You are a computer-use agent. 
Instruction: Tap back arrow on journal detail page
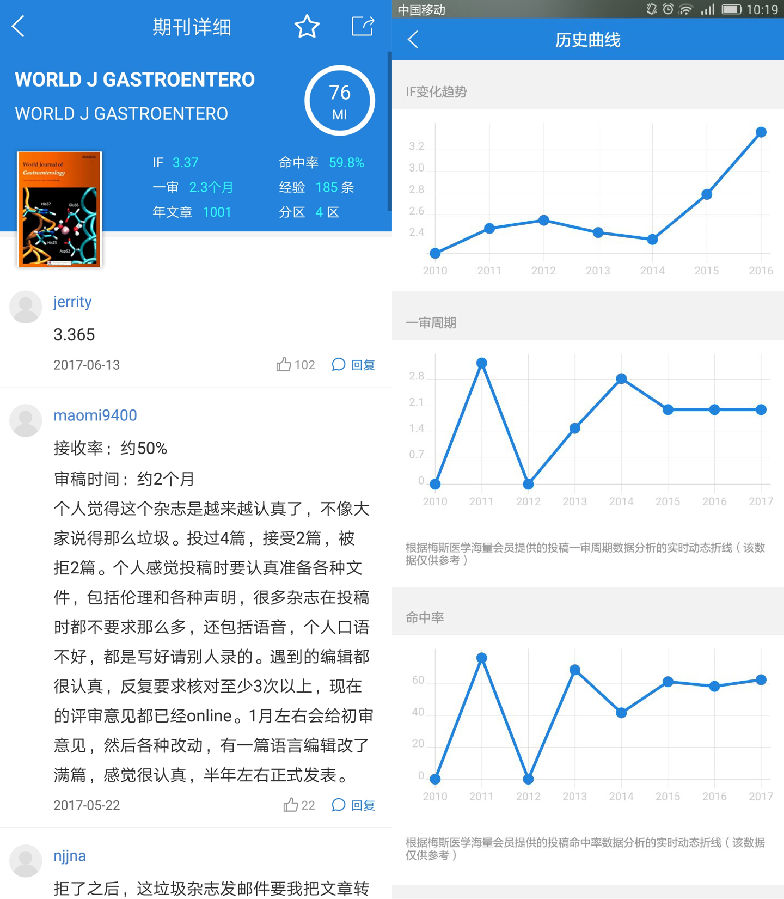(18, 27)
